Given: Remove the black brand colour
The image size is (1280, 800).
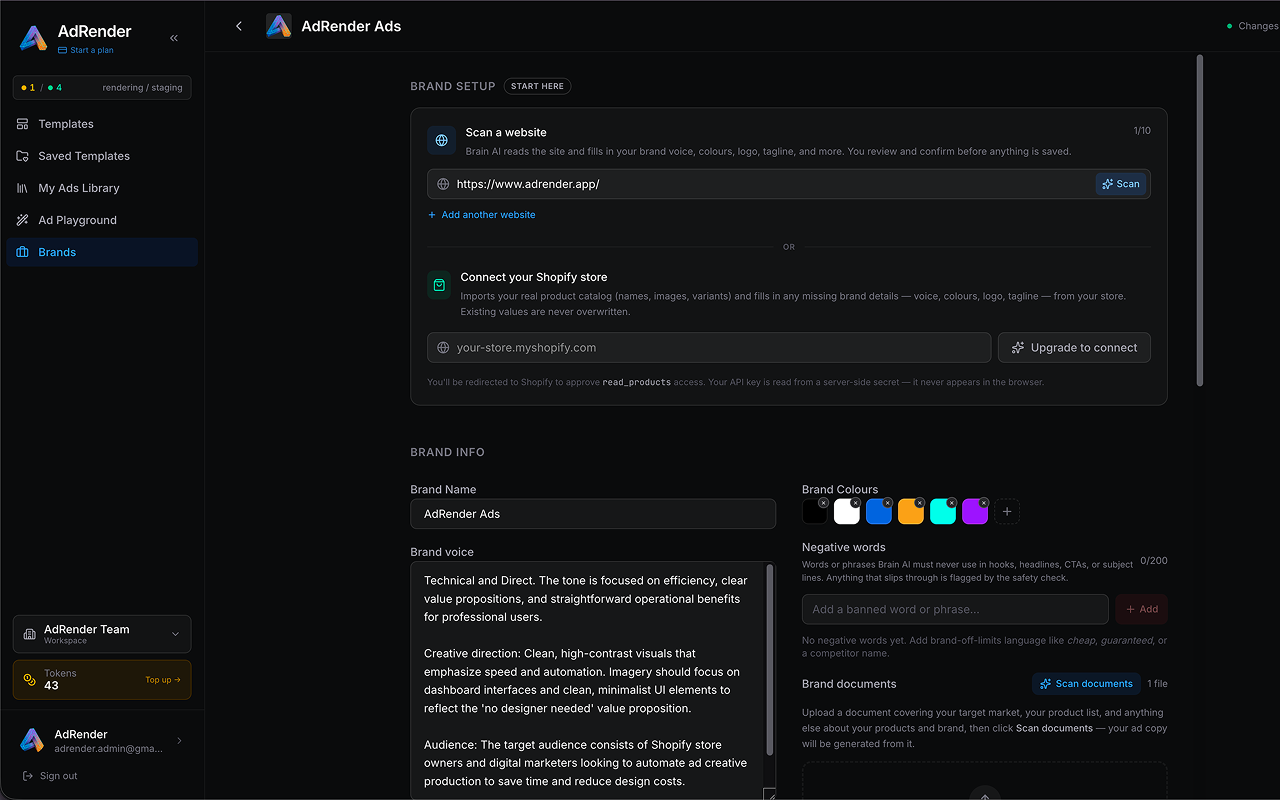Looking at the screenshot, I should tap(823, 503).
